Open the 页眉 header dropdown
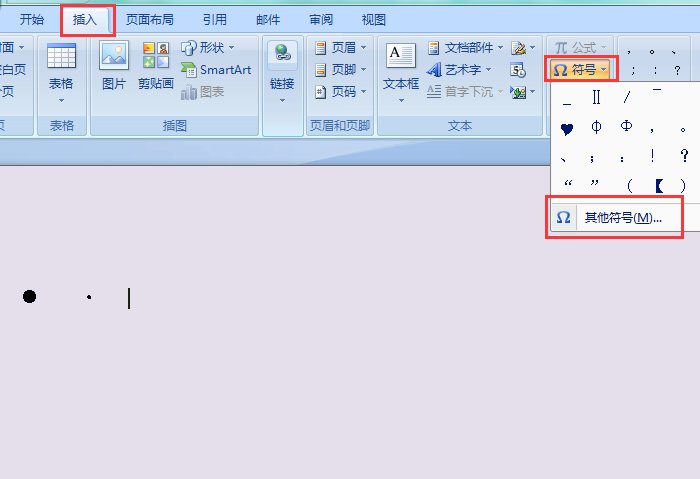The width and height of the screenshot is (700, 479). coord(340,47)
